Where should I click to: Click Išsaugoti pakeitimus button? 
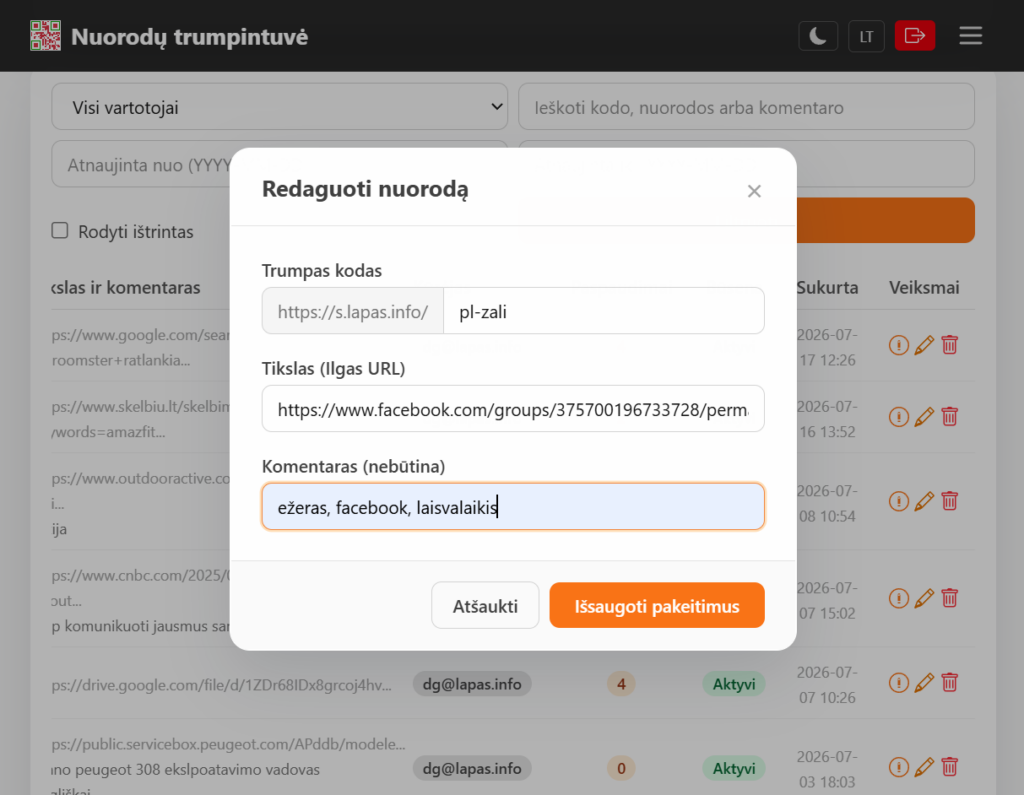(x=657, y=606)
